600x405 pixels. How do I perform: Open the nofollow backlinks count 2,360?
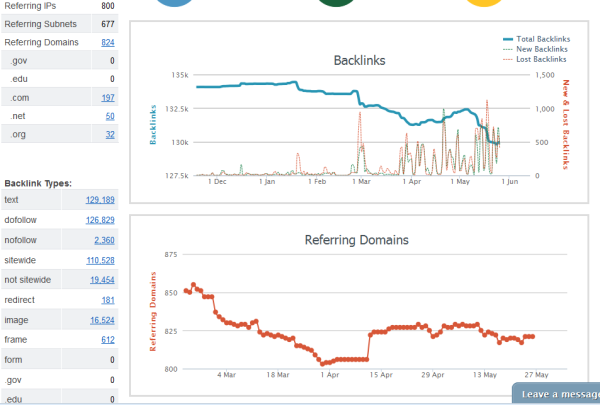coord(104,240)
